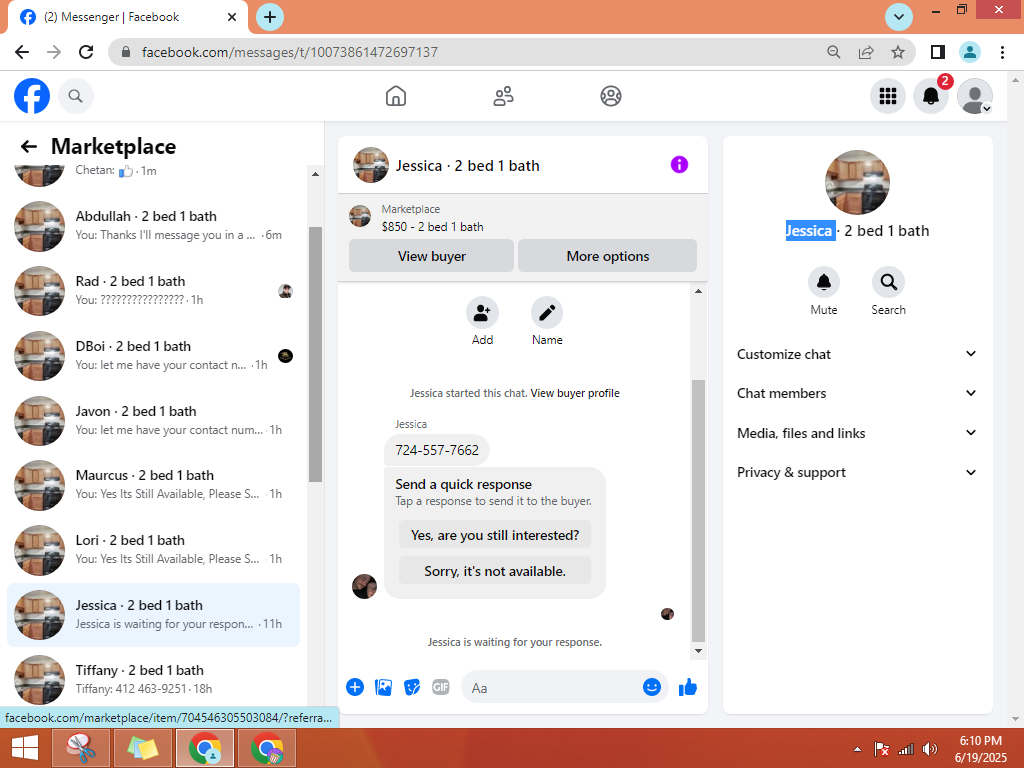This screenshot has height=768, width=1024.
Task: Open Chrome zoom magnifier in address bar
Action: coord(833,52)
